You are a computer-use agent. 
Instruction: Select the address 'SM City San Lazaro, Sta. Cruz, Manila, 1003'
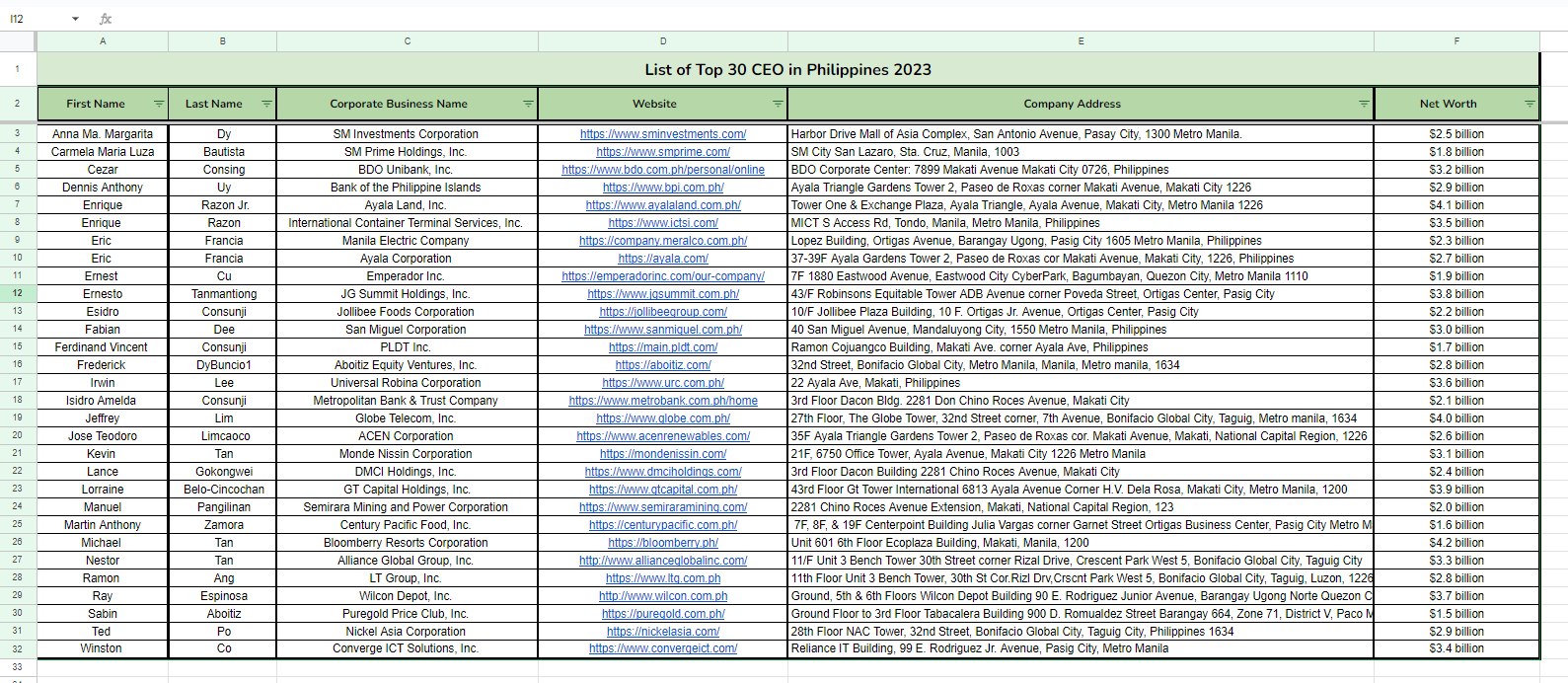click(x=1081, y=152)
